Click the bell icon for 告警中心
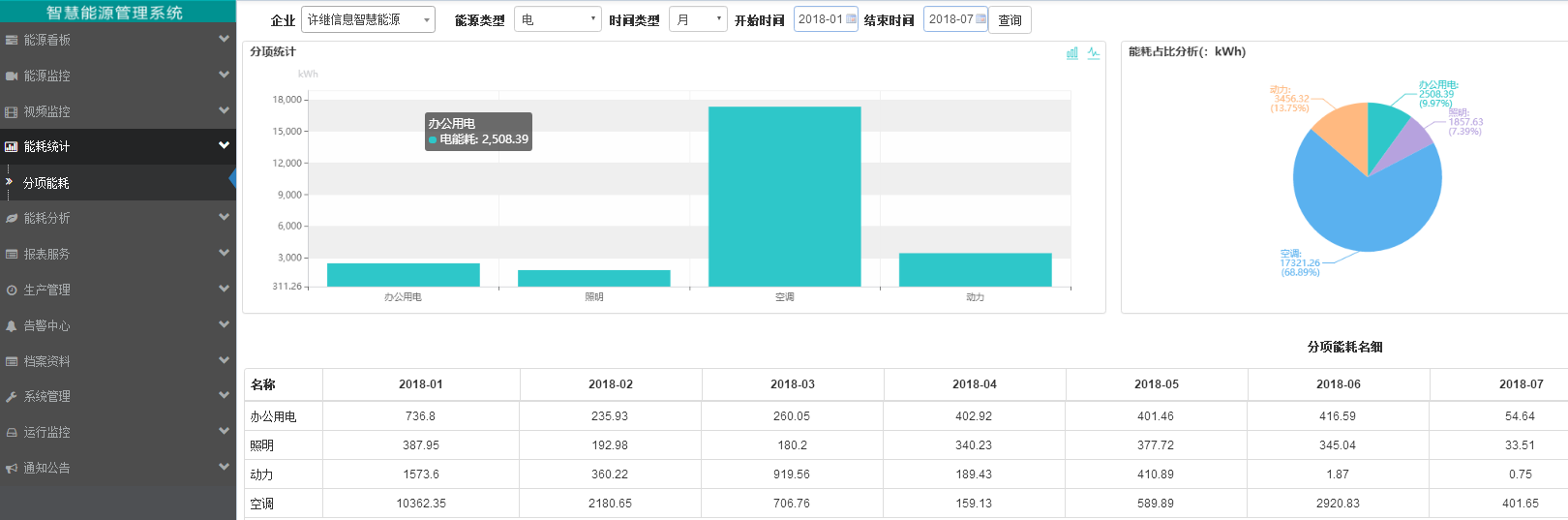The height and width of the screenshot is (520, 1568). coord(12,326)
